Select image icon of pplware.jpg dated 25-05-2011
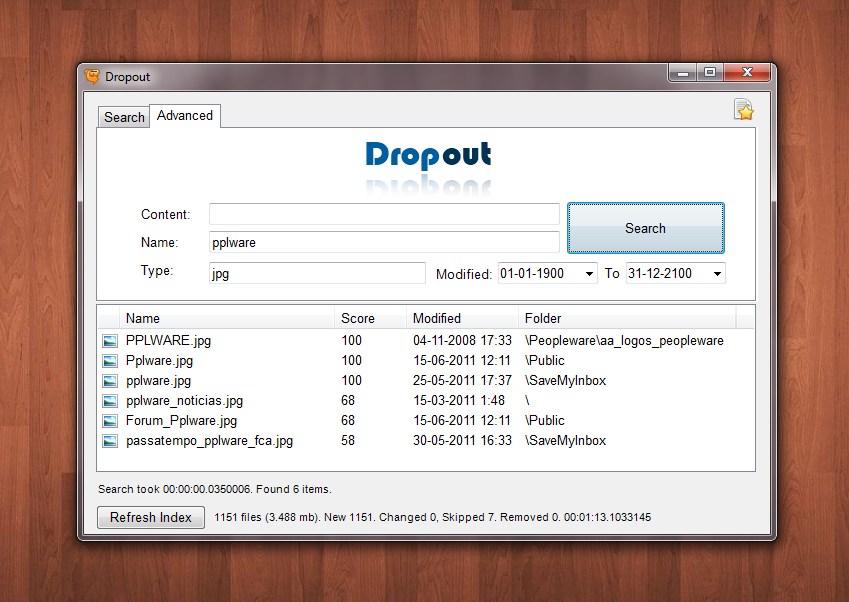Image resolution: width=849 pixels, height=602 pixels. [110, 381]
